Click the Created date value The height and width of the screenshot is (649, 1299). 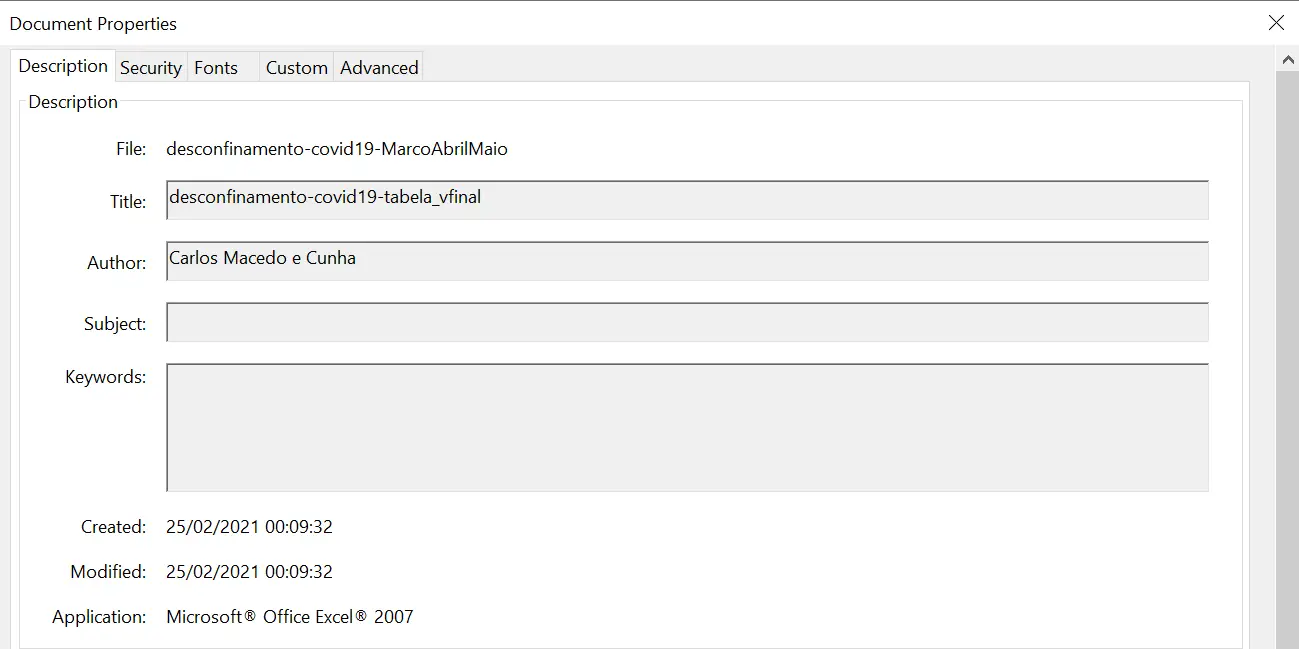(x=249, y=527)
